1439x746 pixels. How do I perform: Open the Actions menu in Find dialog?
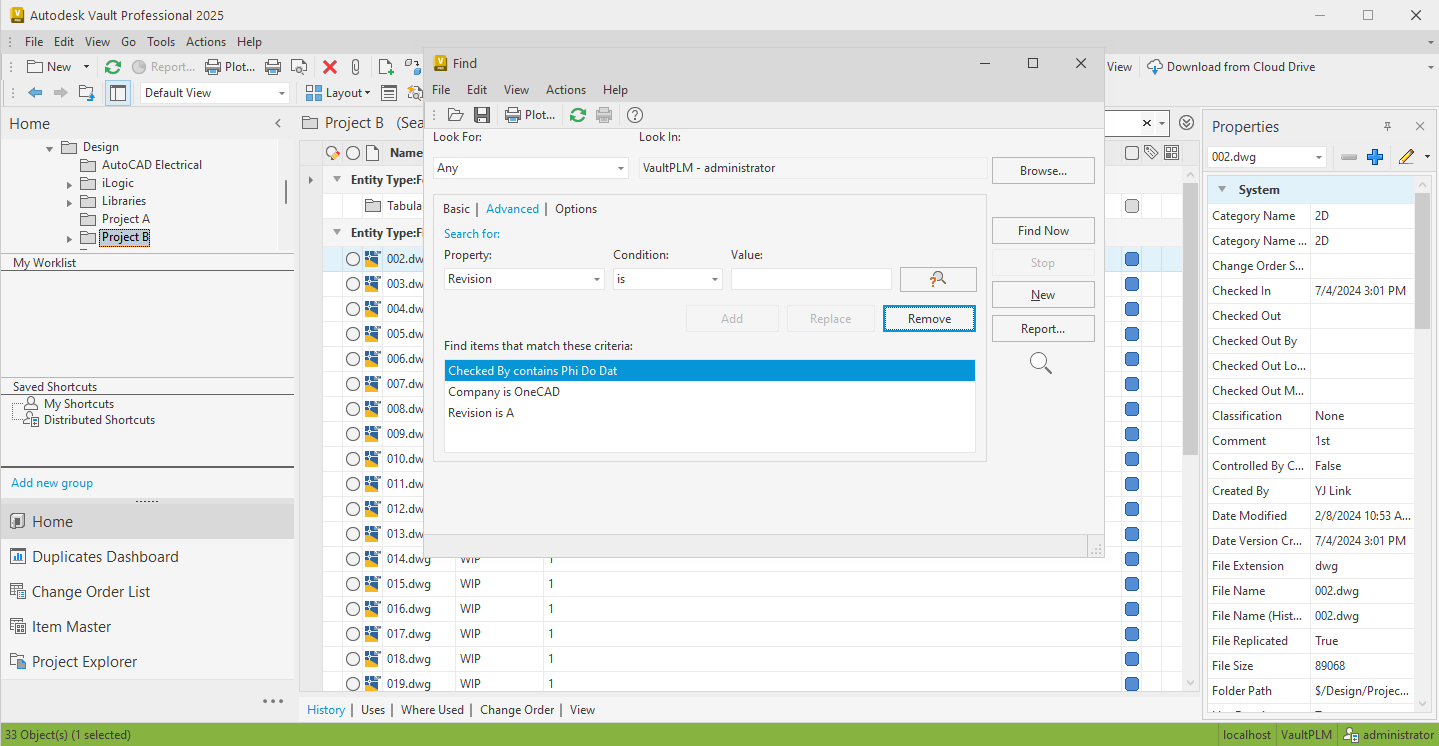click(566, 90)
